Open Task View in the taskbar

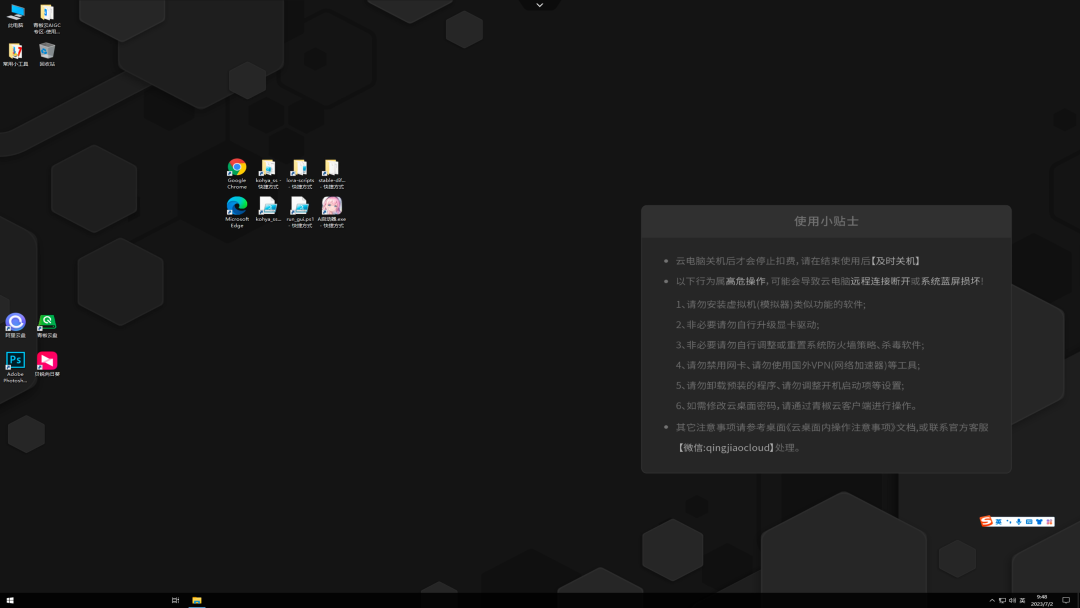pyautogui.click(x=176, y=600)
